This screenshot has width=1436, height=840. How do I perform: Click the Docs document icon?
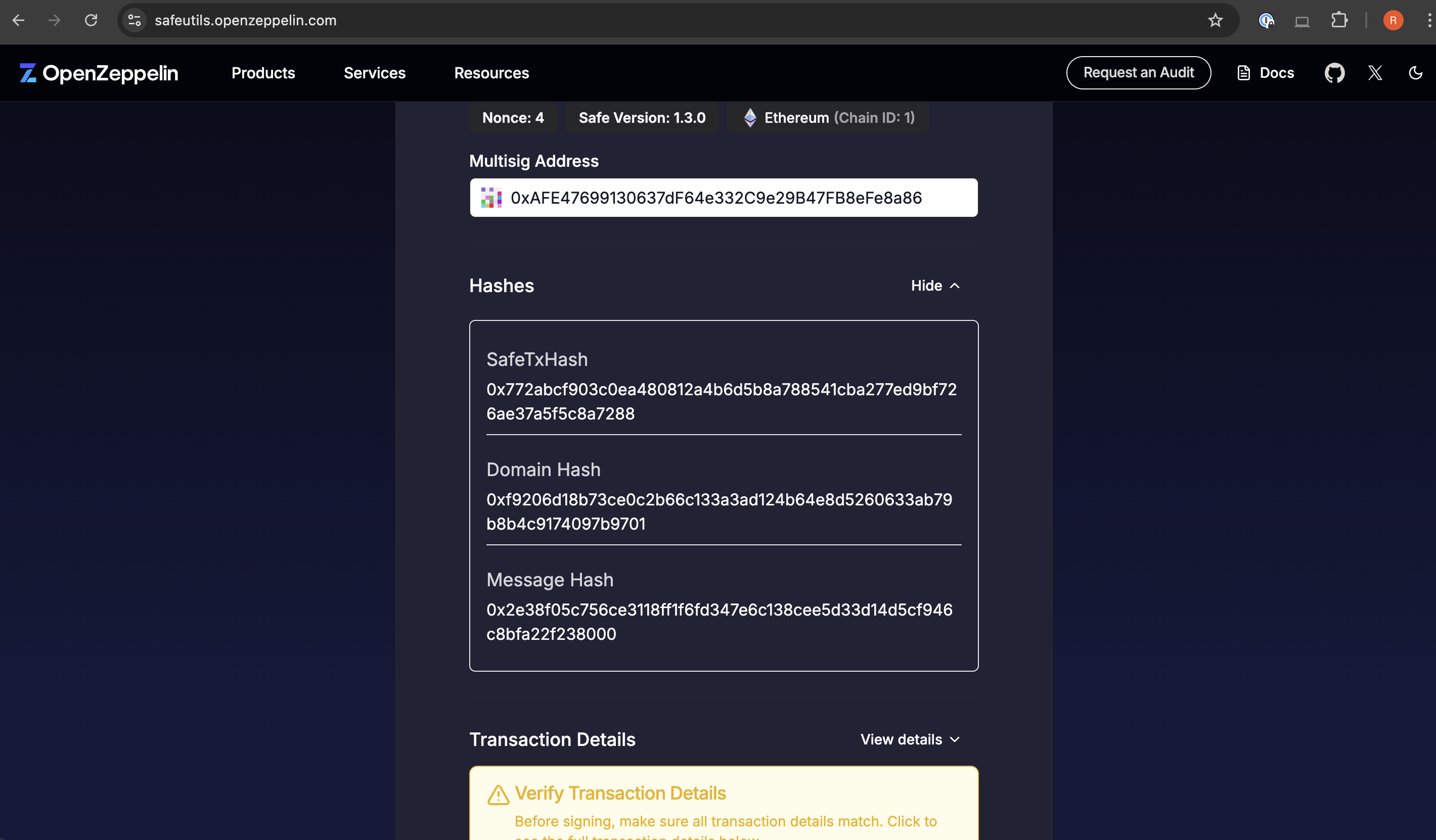[x=1243, y=73]
